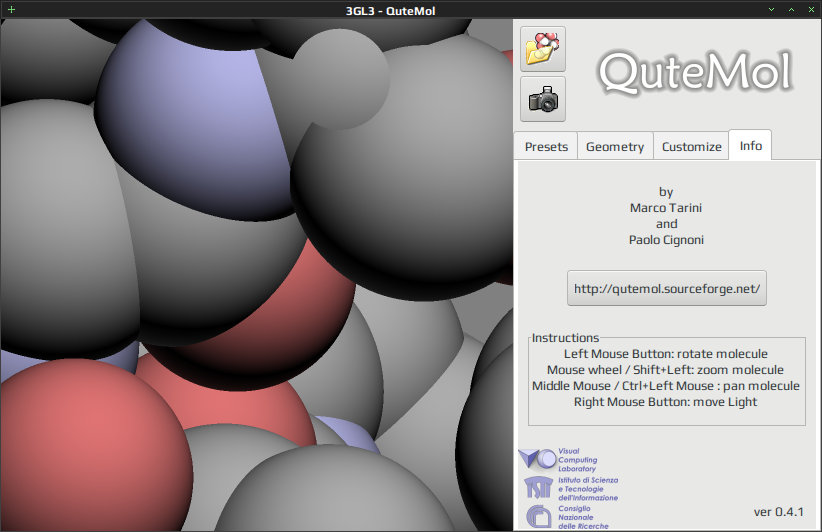Switch to the Geometry tab
Viewport: 822px width, 532px height.
tap(615, 146)
